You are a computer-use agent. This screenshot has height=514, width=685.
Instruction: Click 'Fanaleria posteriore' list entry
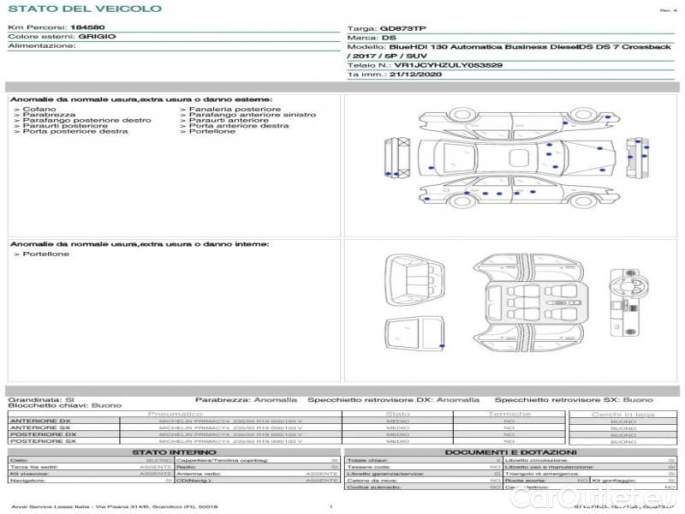pos(235,109)
